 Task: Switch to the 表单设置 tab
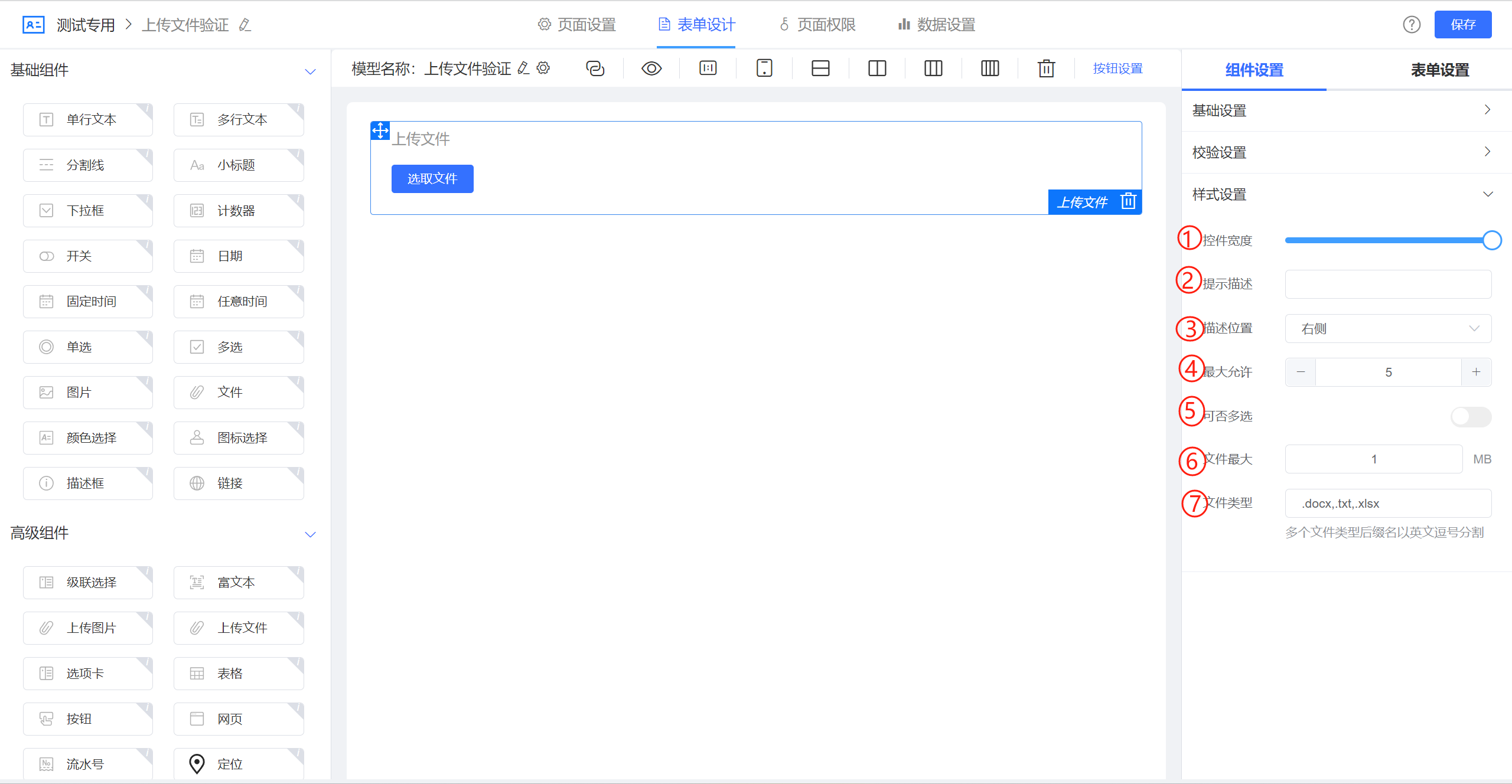1439,70
